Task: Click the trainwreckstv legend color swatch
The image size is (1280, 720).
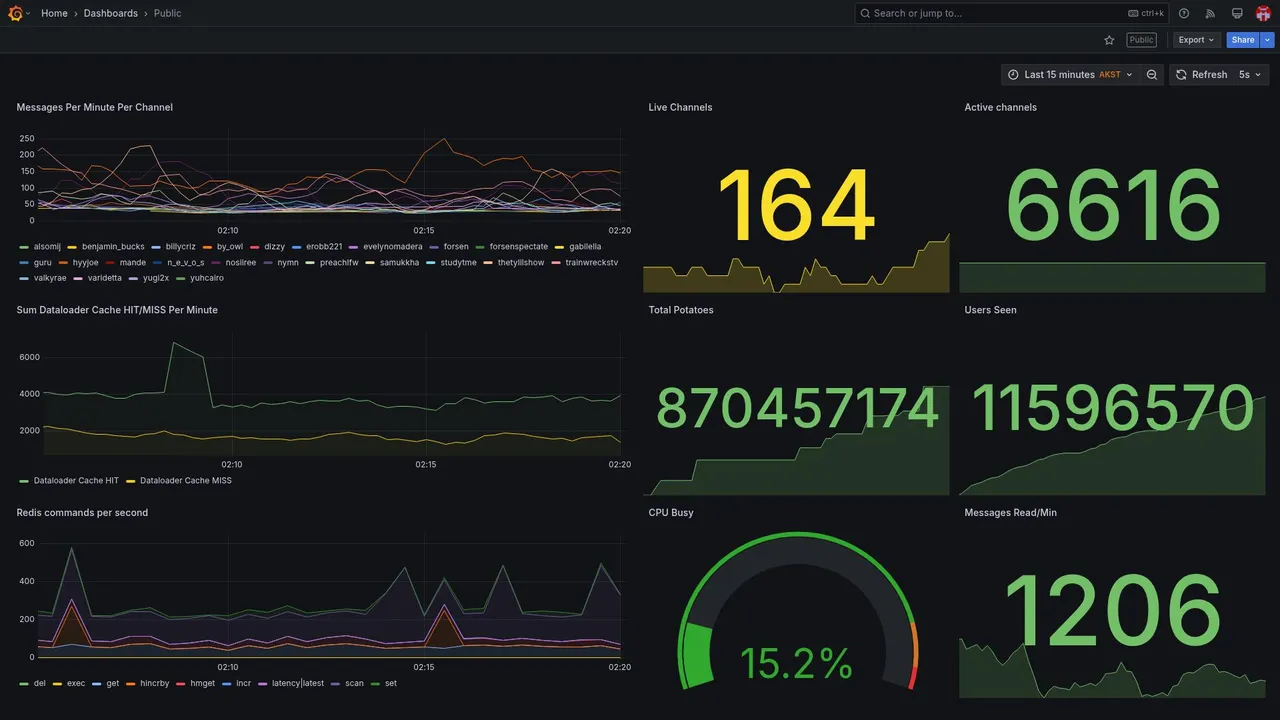Action: pyautogui.click(x=557, y=263)
